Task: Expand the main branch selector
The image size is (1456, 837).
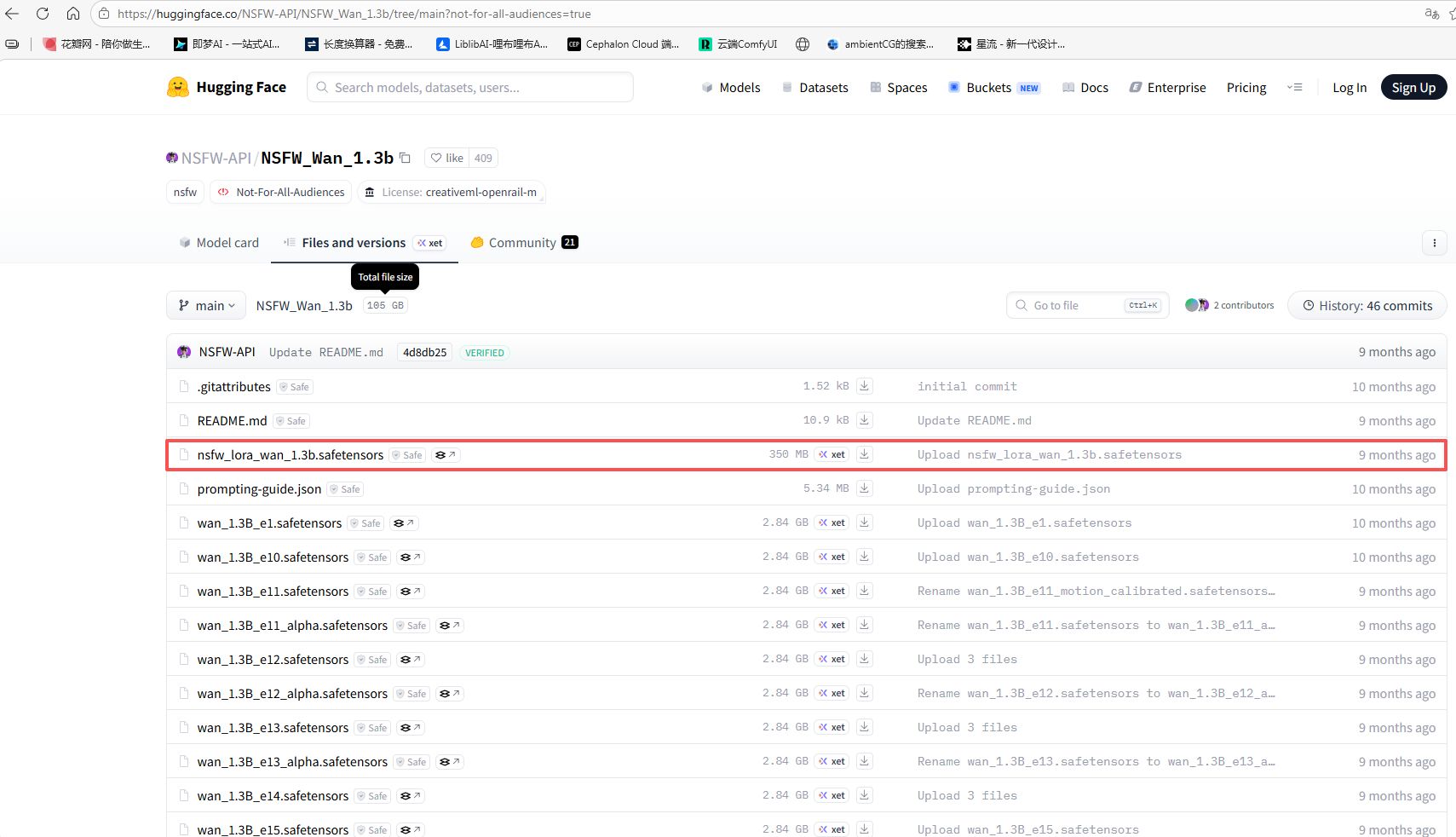Action: pos(206,305)
